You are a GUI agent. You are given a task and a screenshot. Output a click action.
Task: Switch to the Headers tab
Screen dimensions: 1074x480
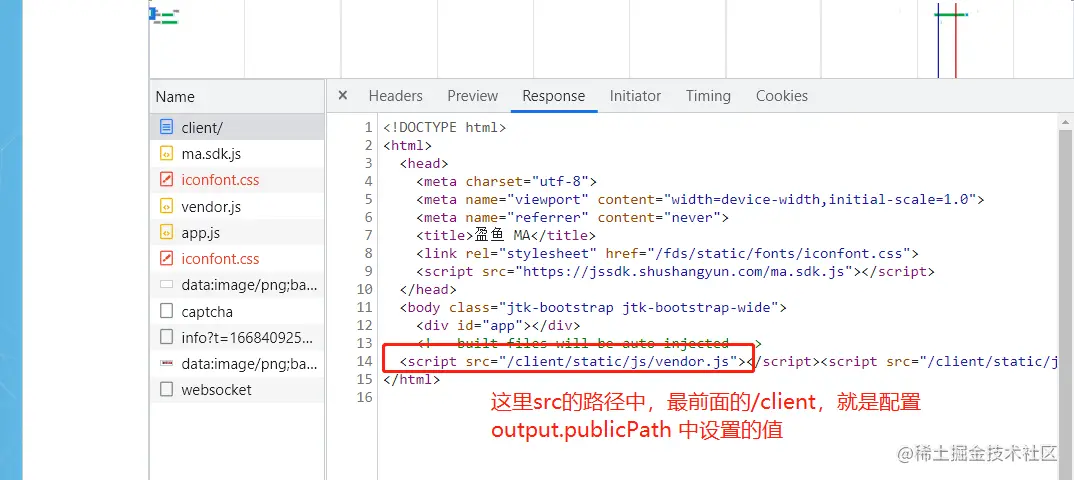(x=395, y=96)
